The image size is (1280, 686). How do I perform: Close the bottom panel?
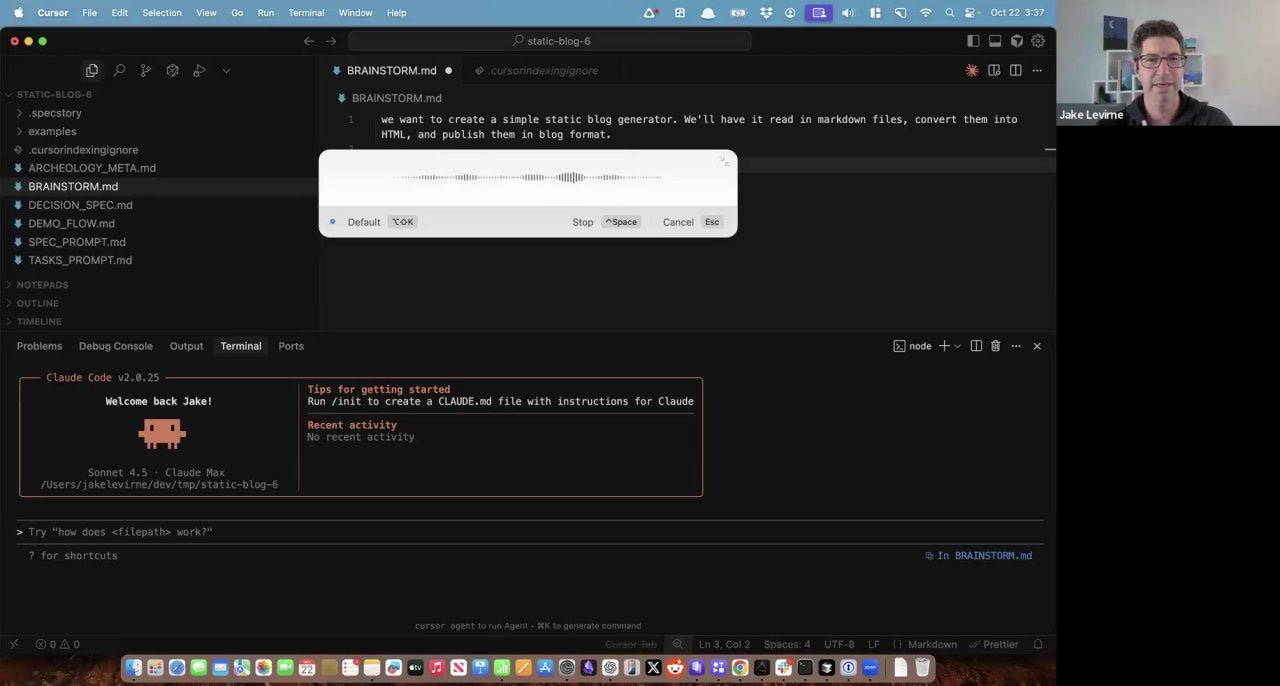click(x=1037, y=346)
